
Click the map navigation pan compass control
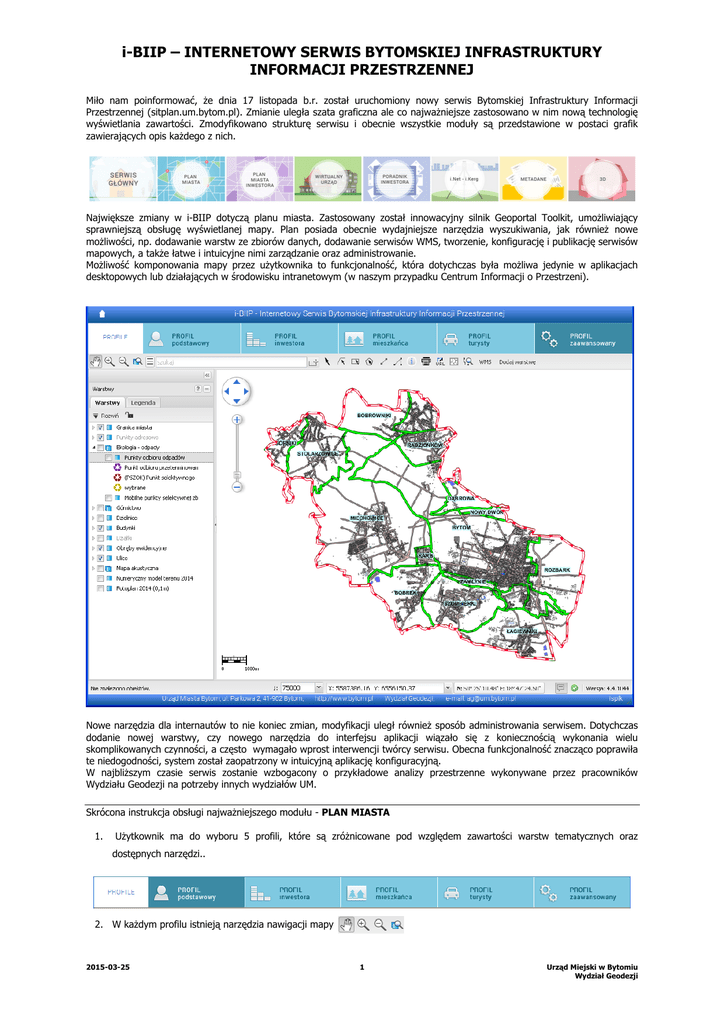point(237,391)
